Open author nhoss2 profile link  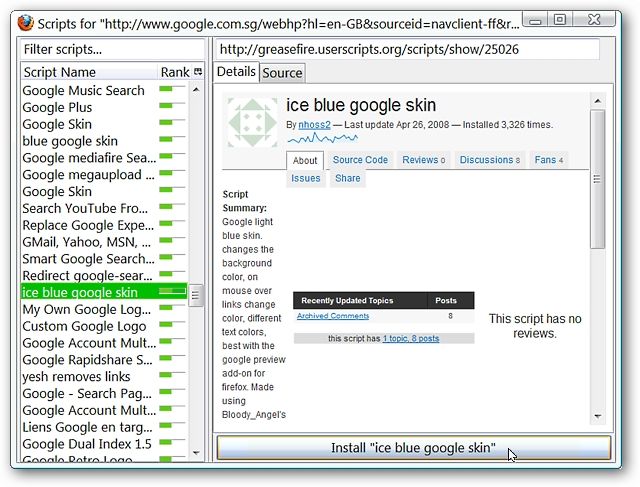click(x=314, y=125)
